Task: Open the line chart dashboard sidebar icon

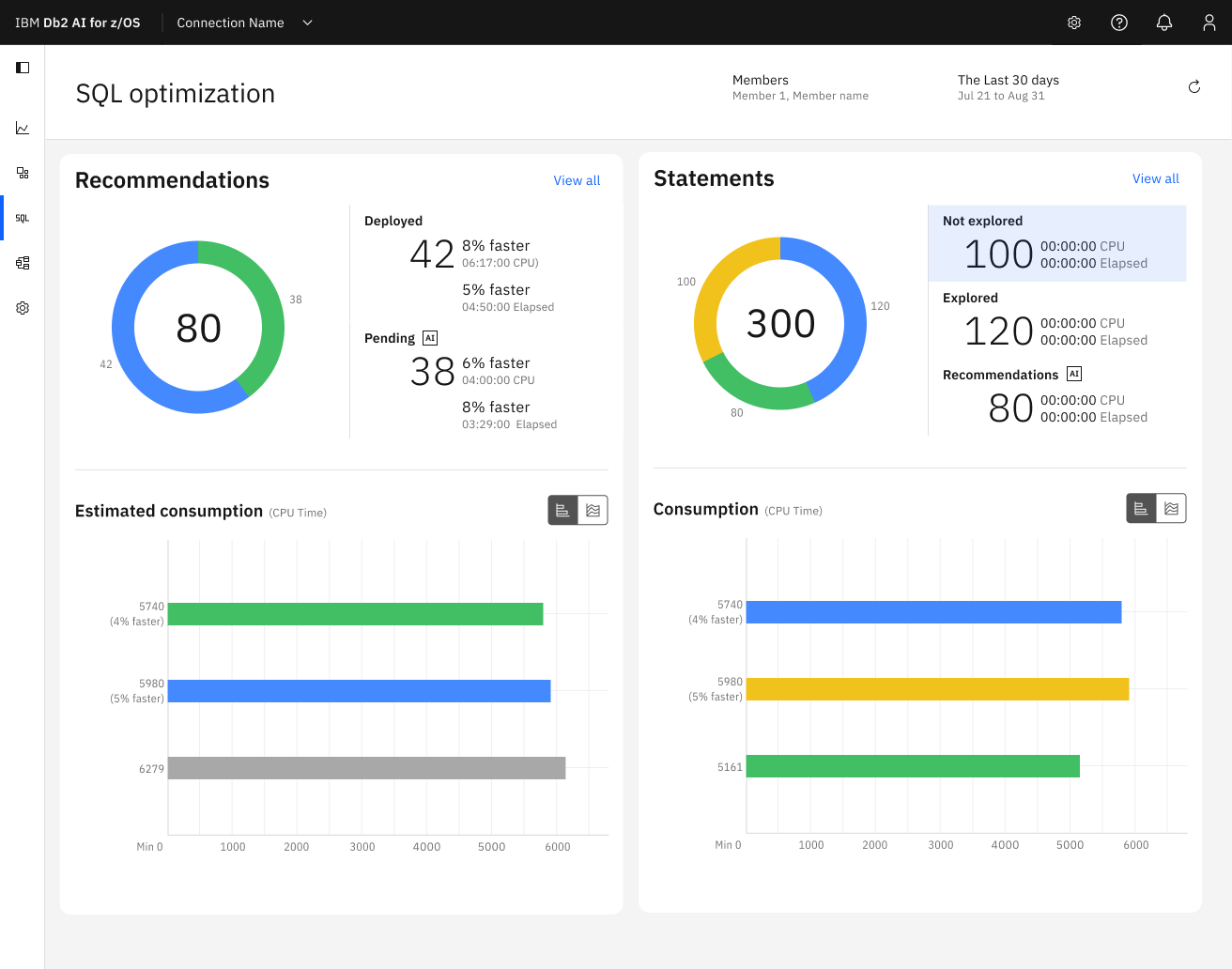Action: [x=23, y=128]
